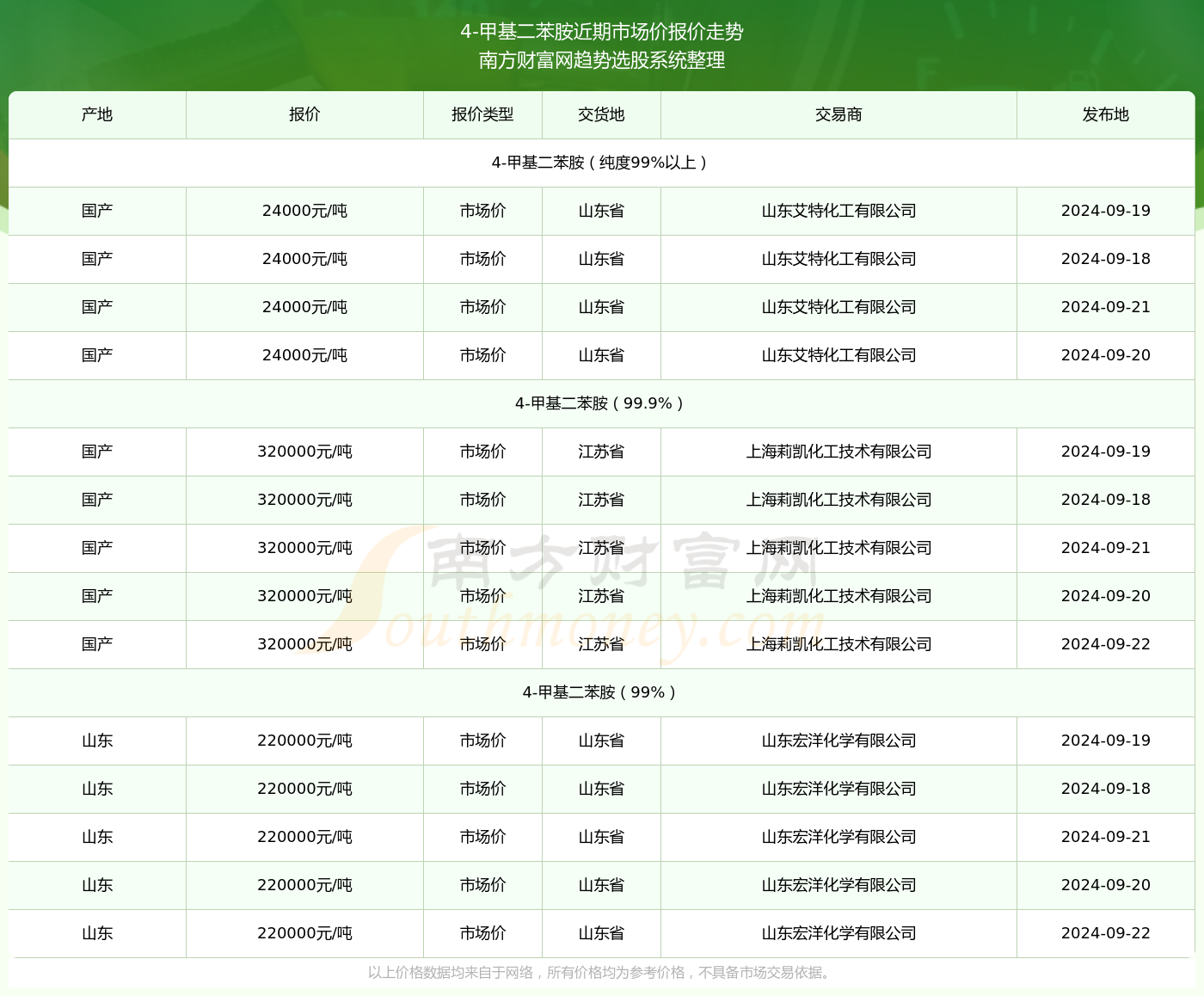Click 山东省 in the 220000元/吨 2024-09-22 row
This screenshot has height=996, width=1204.
point(601,933)
